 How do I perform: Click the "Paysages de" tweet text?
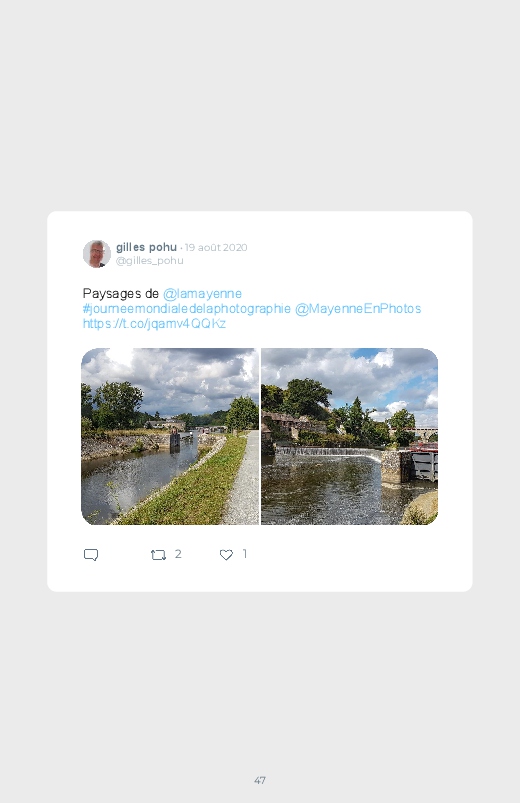[120, 293]
